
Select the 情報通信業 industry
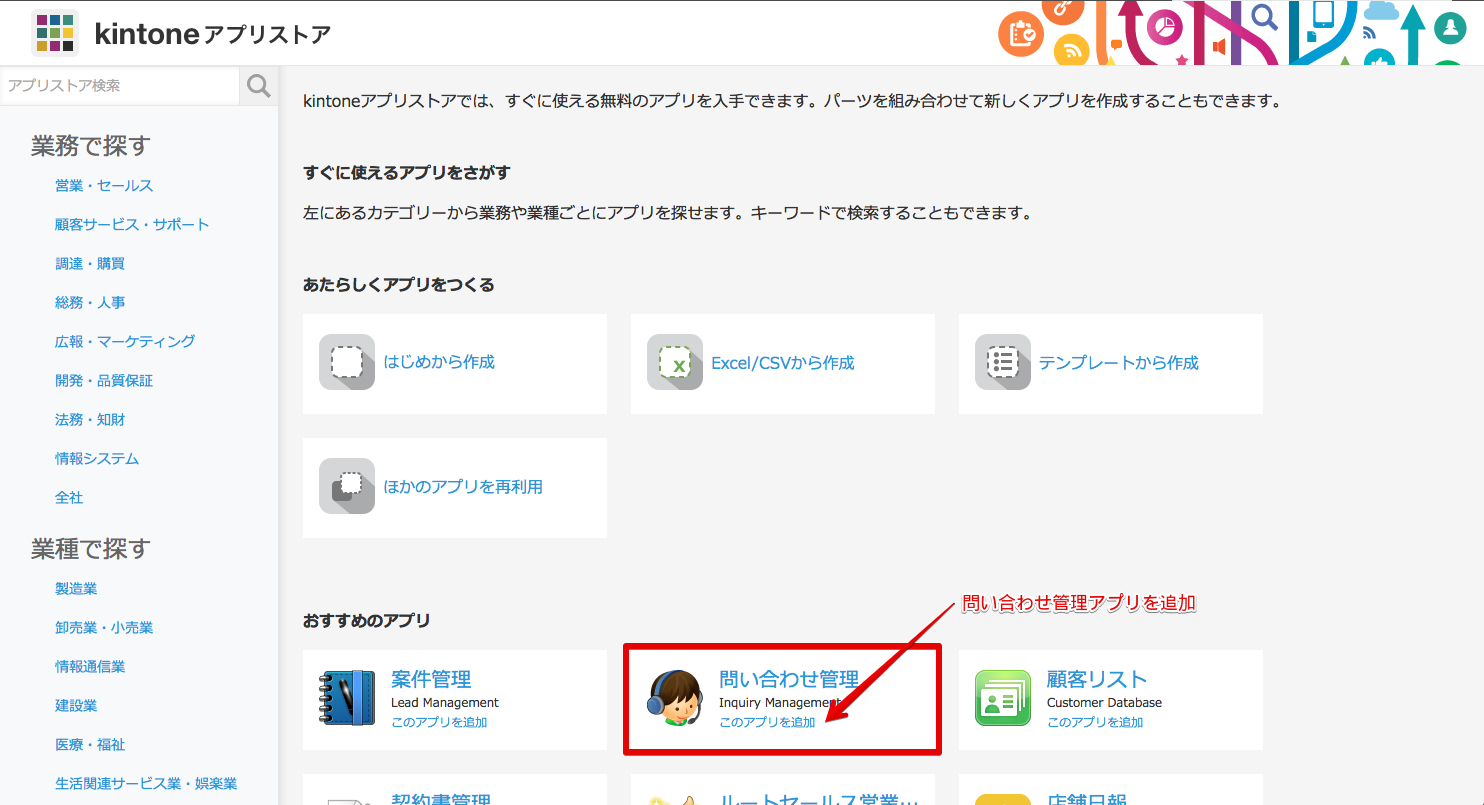coord(90,667)
